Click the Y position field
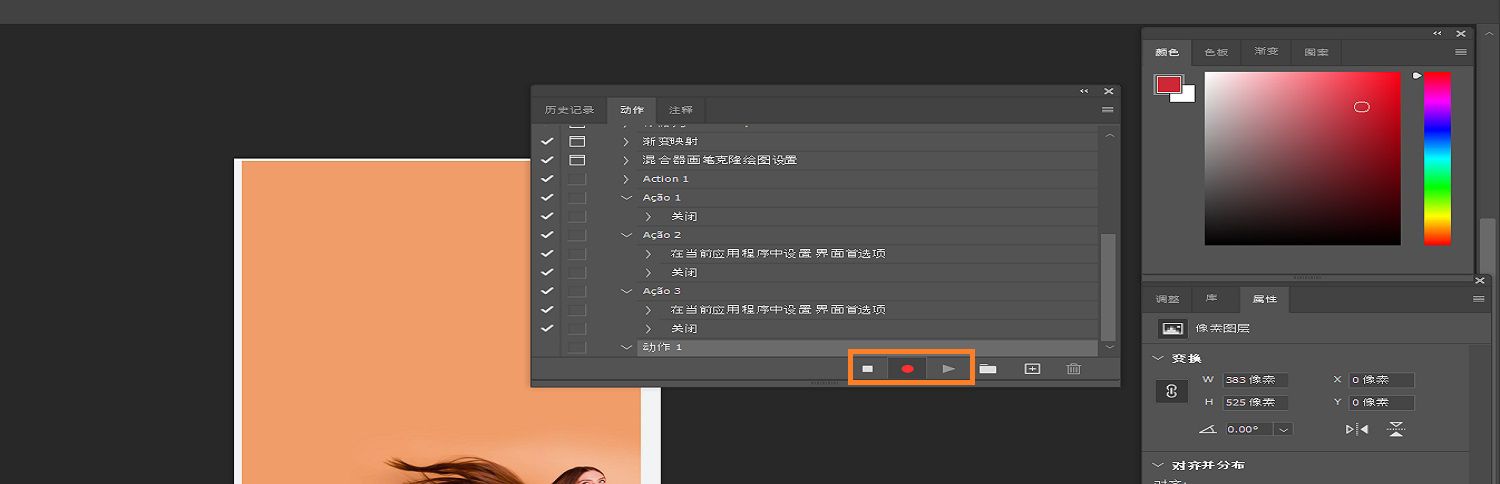 click(1381, 403)
